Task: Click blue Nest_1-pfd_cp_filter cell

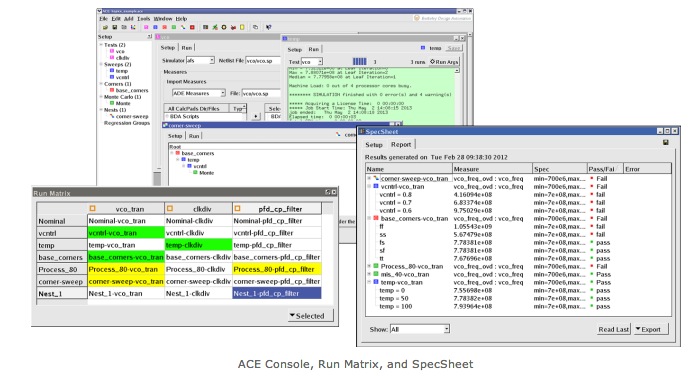Action: pos(277,293)
